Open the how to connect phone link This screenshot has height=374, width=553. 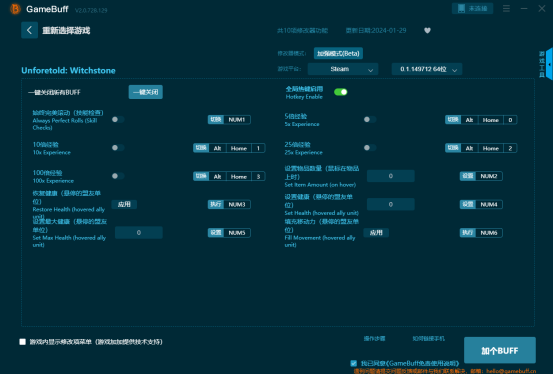click(x=429, y=338)
